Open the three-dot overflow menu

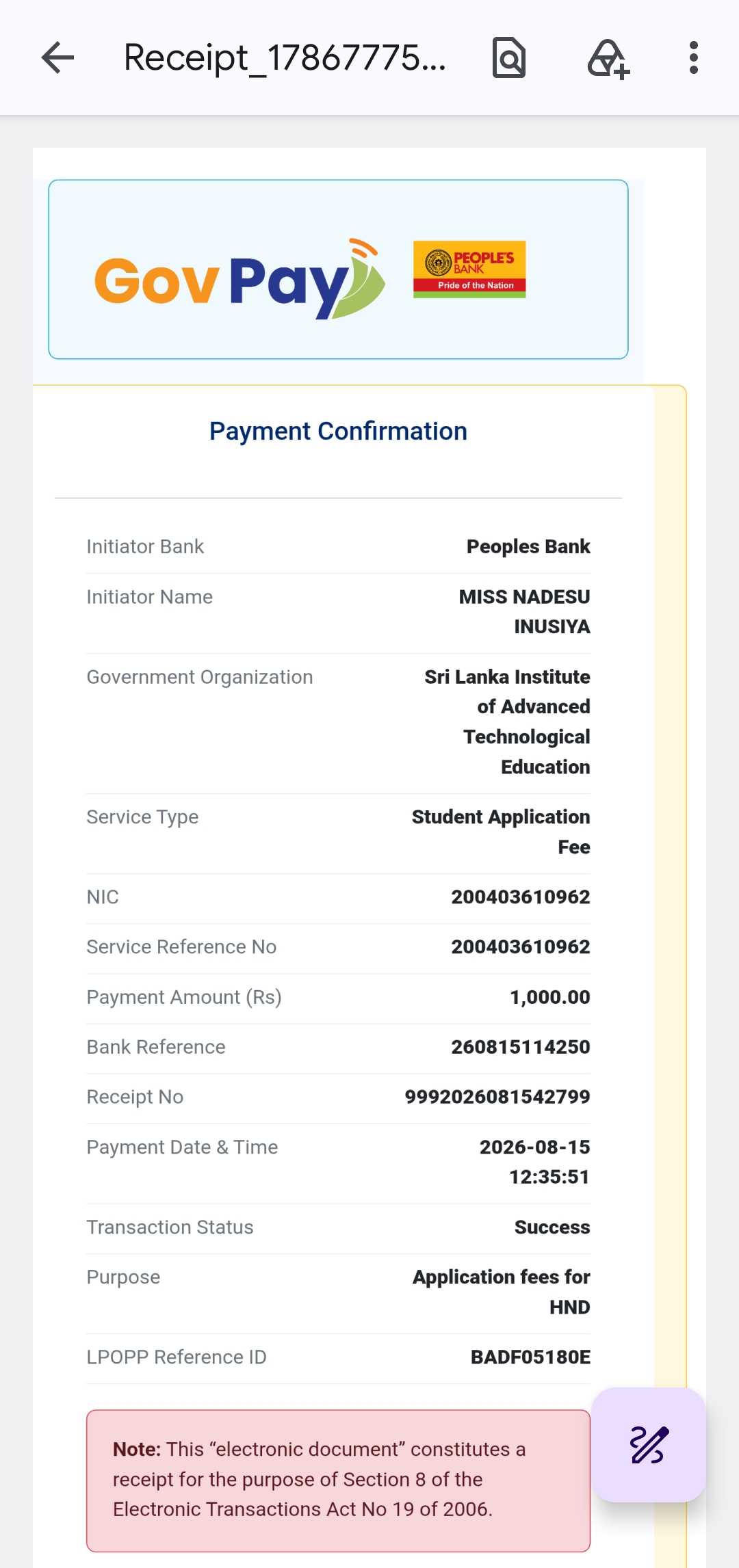pos(694,57)
